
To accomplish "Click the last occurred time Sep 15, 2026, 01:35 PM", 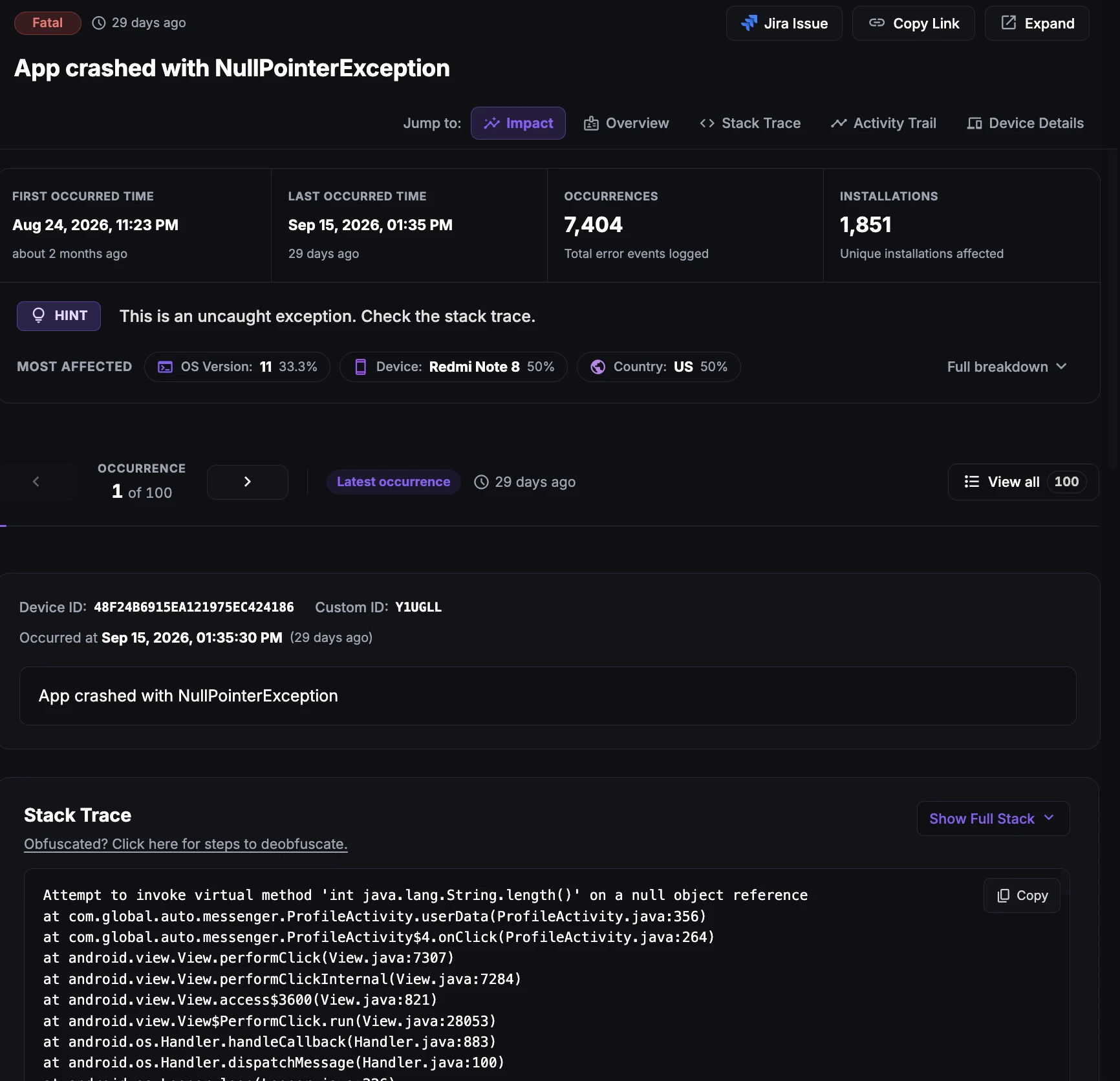I will tap(371, 225).
